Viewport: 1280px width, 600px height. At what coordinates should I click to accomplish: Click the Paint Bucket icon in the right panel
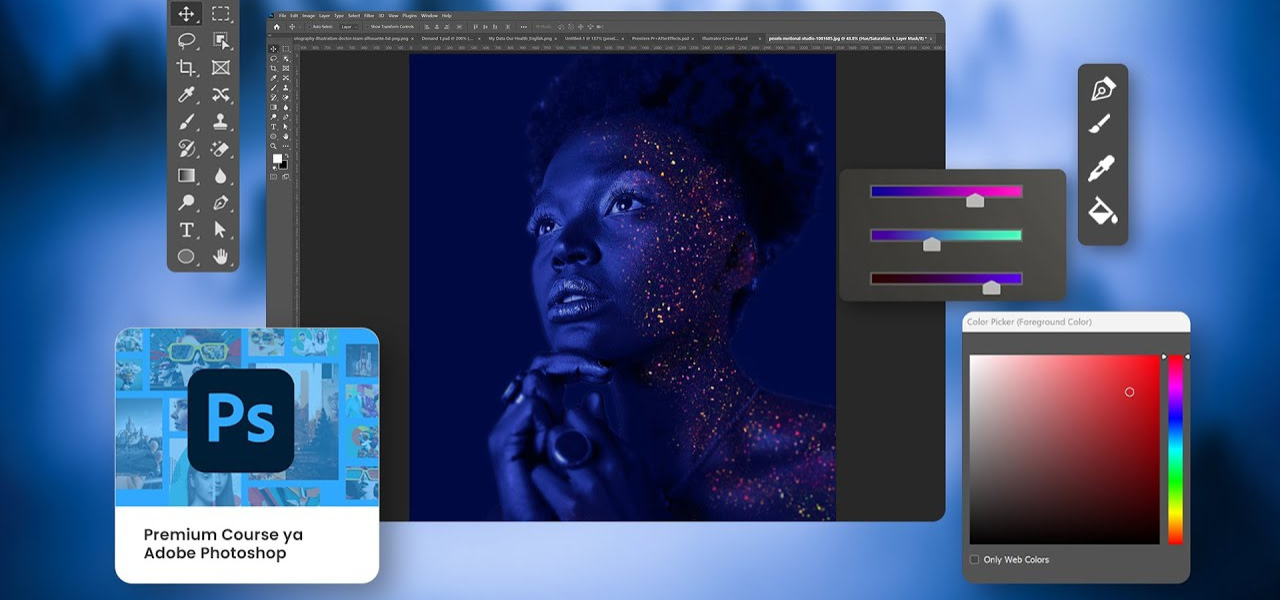[1102, 211]
